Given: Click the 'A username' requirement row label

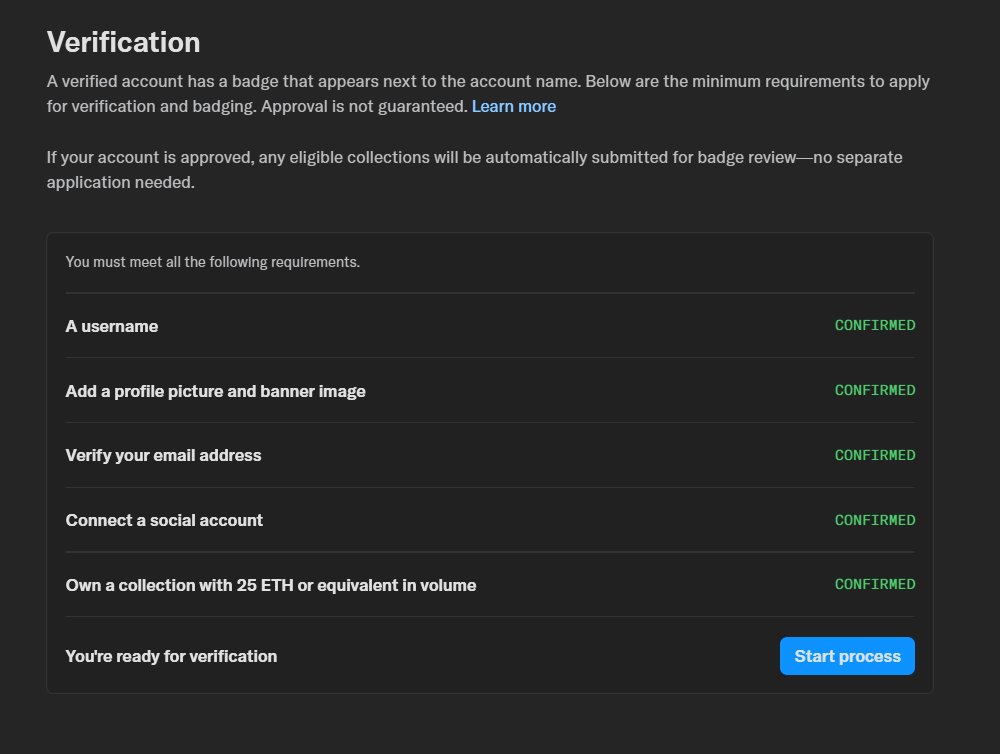Looking at the screenshot, I should click(x=112, y=326).
